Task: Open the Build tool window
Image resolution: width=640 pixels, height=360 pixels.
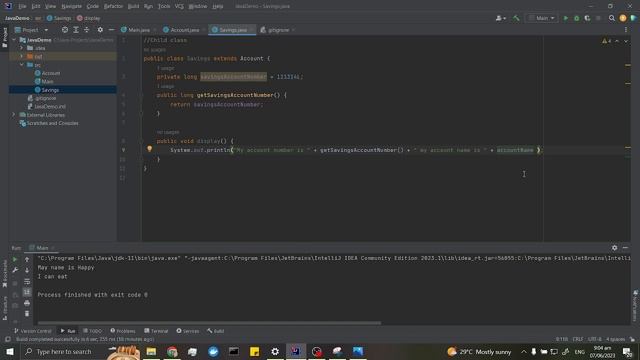Action: tap(216, 331)
